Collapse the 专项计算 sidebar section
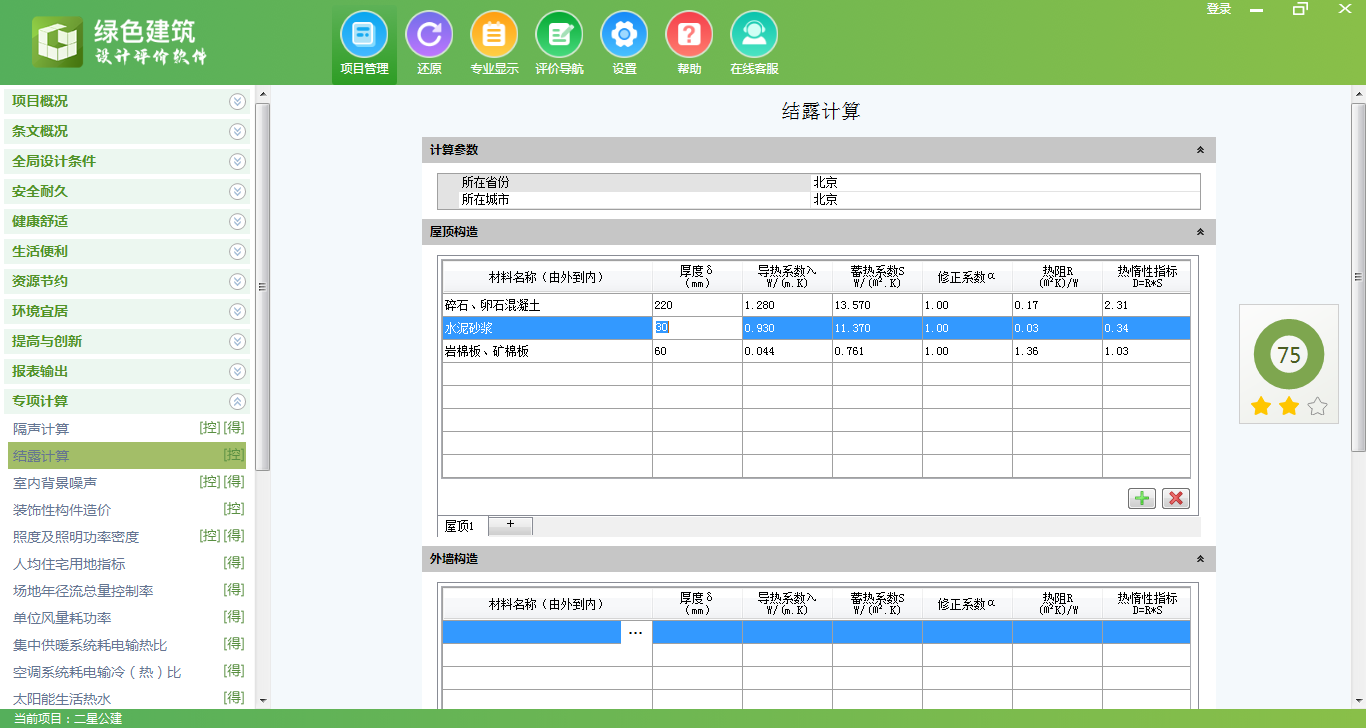 pyautogui.click(x=127, y=401)
